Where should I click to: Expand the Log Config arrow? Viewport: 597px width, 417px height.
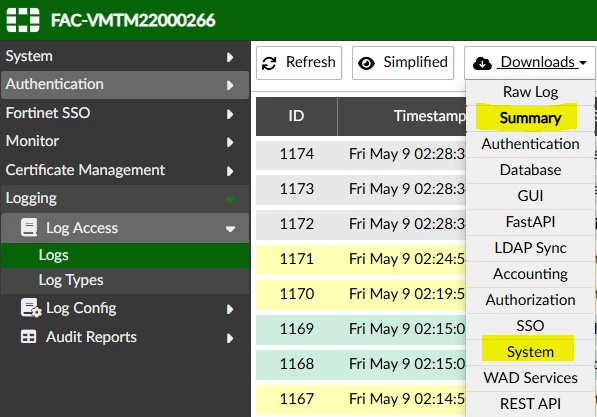point(230,309)
